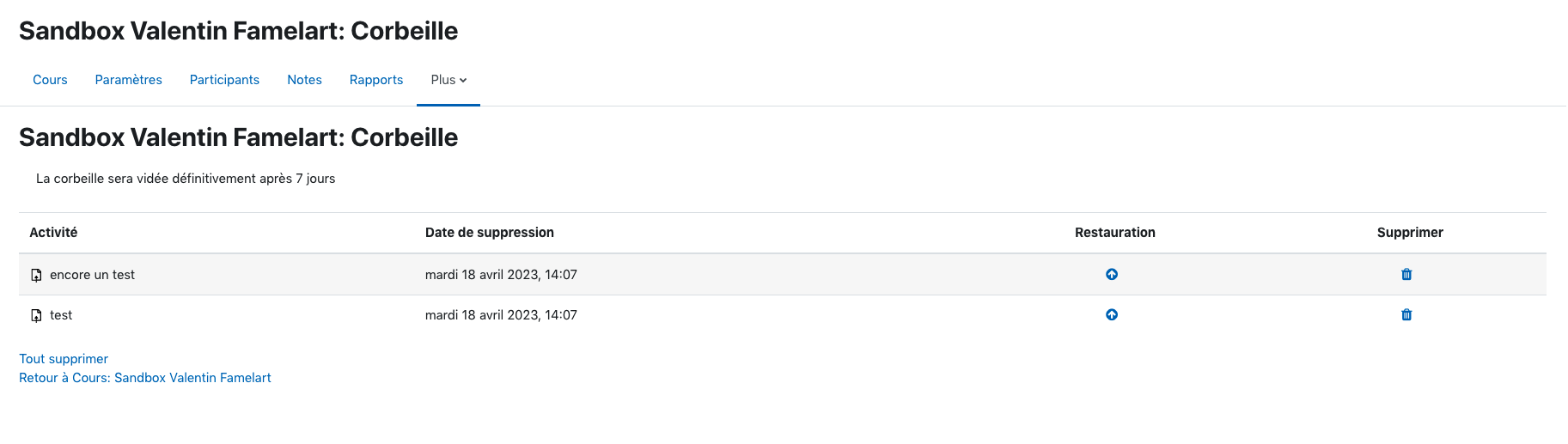
Task: Click file icon beside 'encore un test'
Action: coord(36,276)
